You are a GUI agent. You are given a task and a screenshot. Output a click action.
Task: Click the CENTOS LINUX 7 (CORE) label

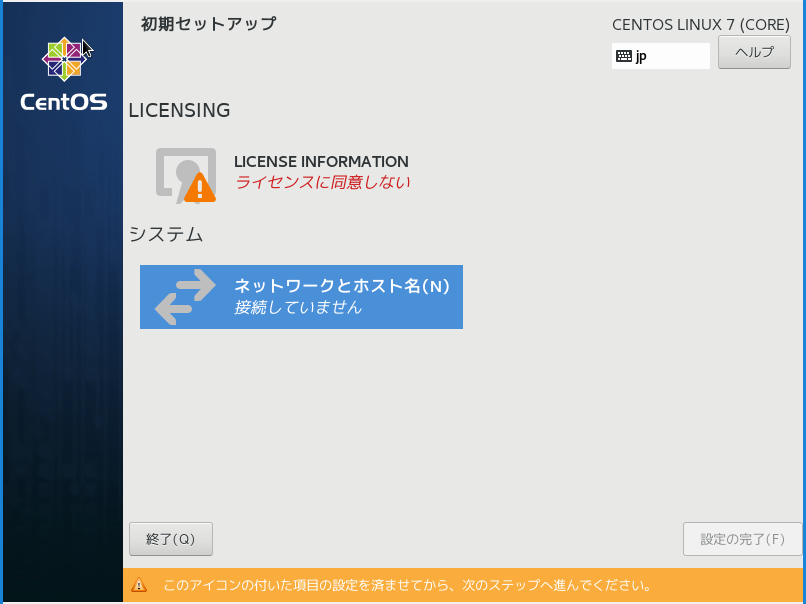coord(700,24)
